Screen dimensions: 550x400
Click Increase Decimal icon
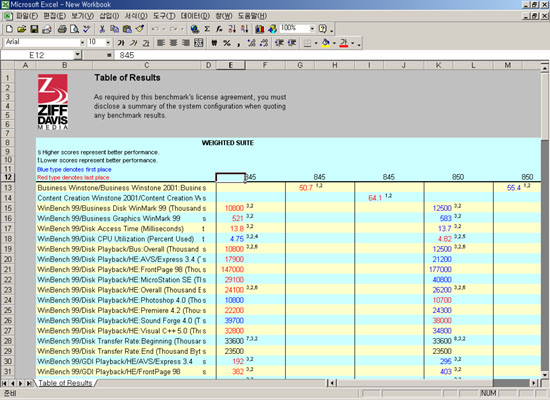click(251, 43)
